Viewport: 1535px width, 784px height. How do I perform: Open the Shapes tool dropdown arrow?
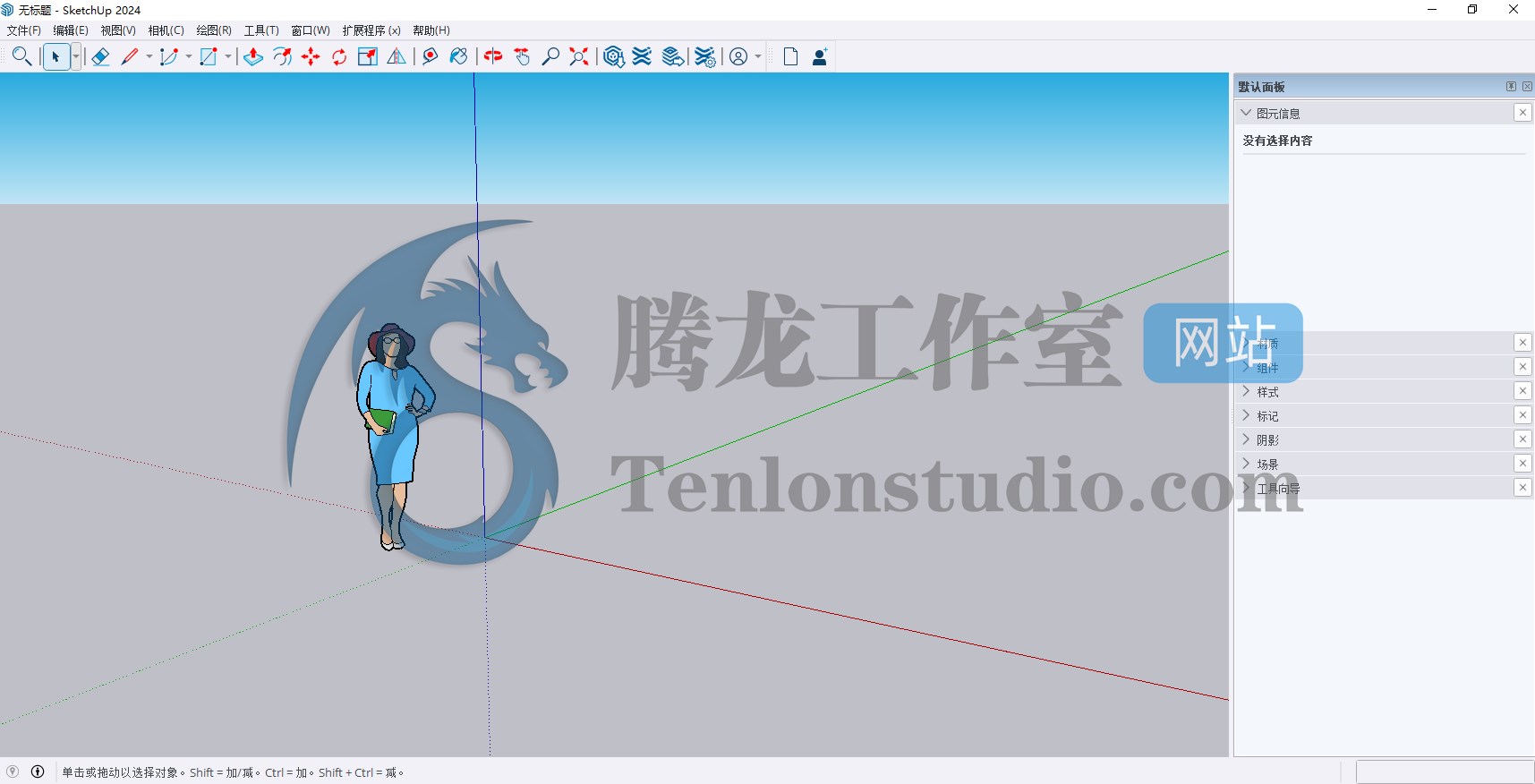(x=228, y=56)
